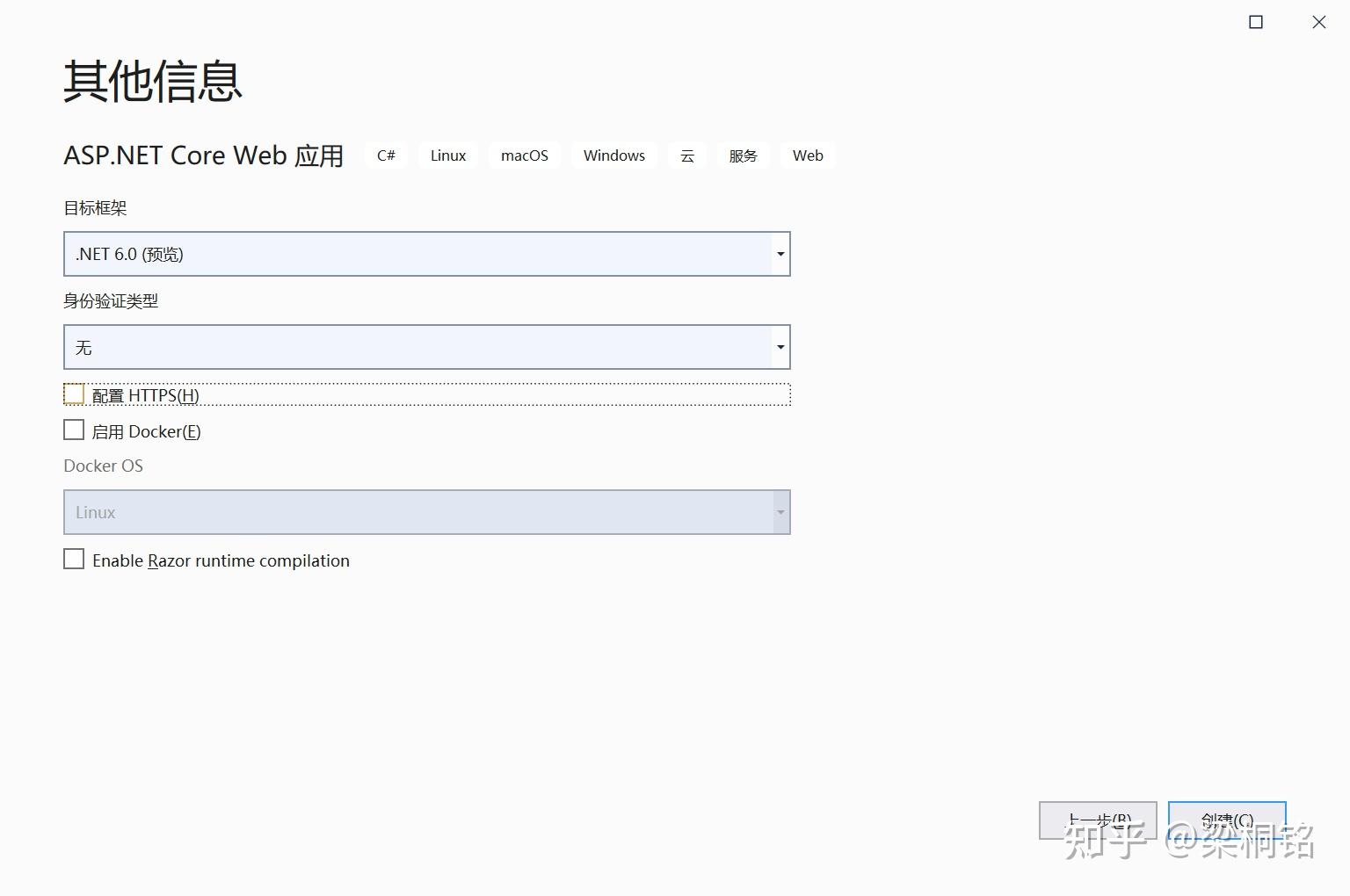Click the 目标框架 label

click(95, 208)
